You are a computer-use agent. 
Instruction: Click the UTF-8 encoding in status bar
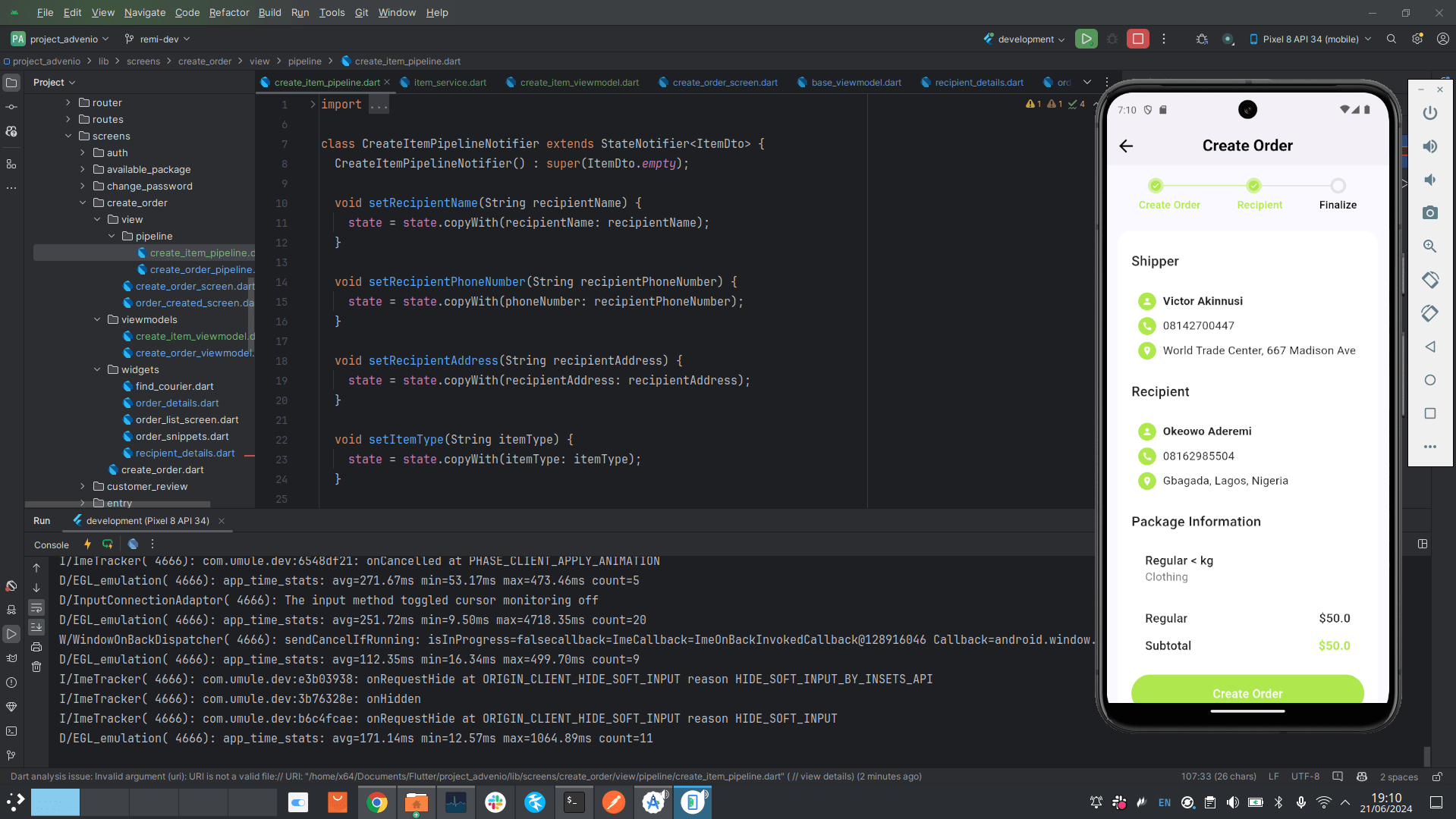[x=1305, y=777]
